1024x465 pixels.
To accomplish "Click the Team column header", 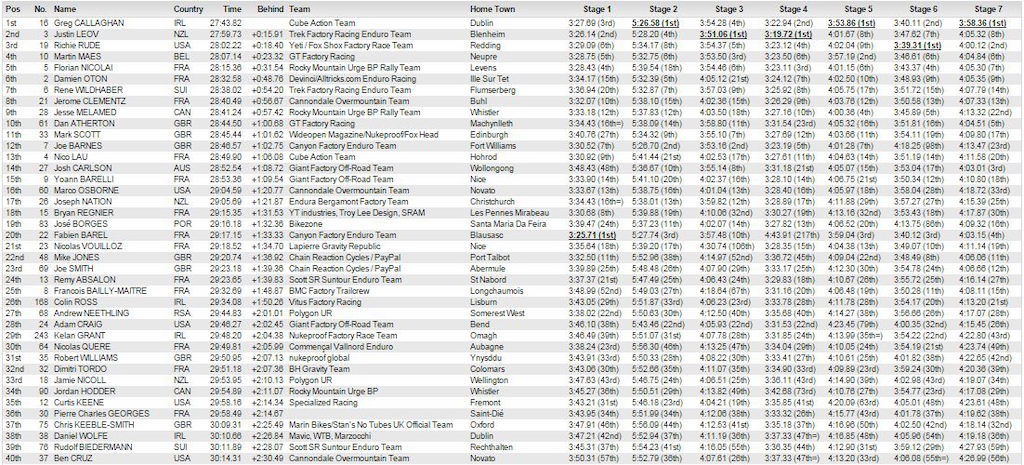I will tap(299, 9).
